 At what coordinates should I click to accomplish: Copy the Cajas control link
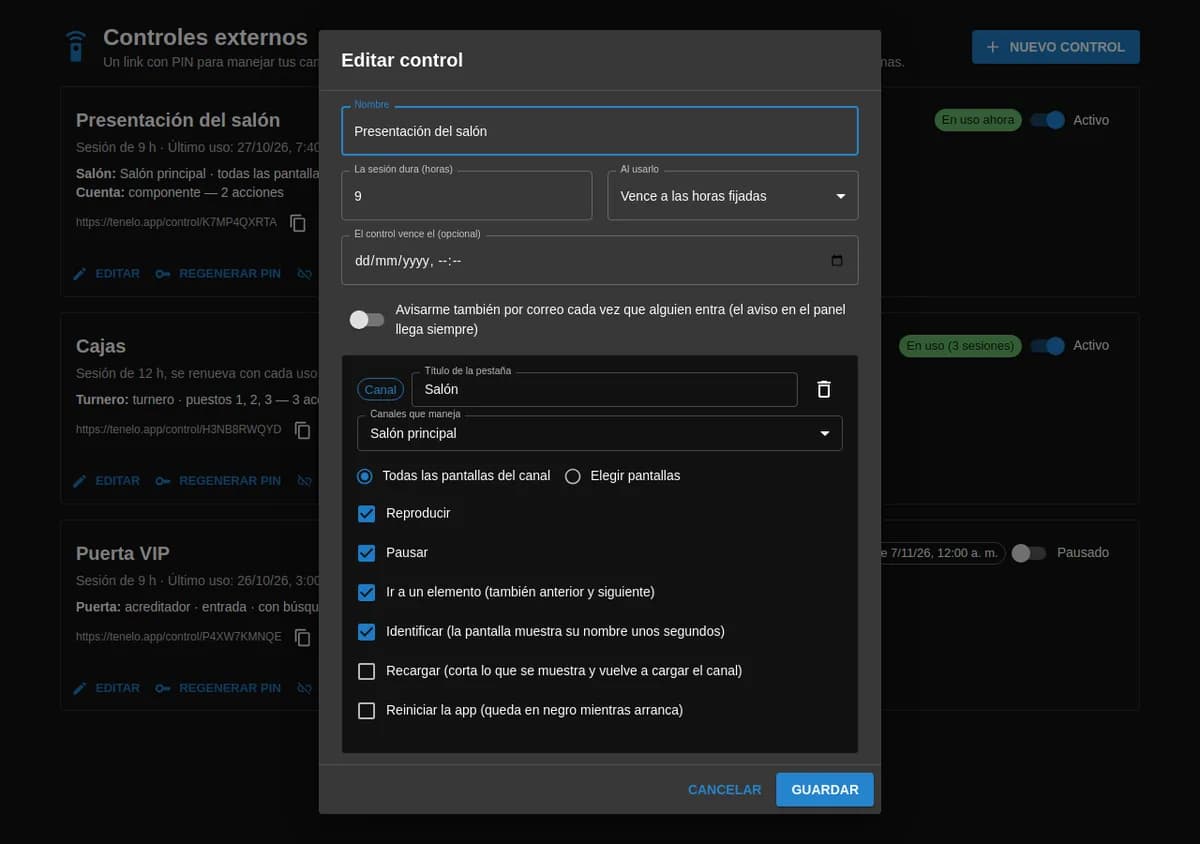302,430
